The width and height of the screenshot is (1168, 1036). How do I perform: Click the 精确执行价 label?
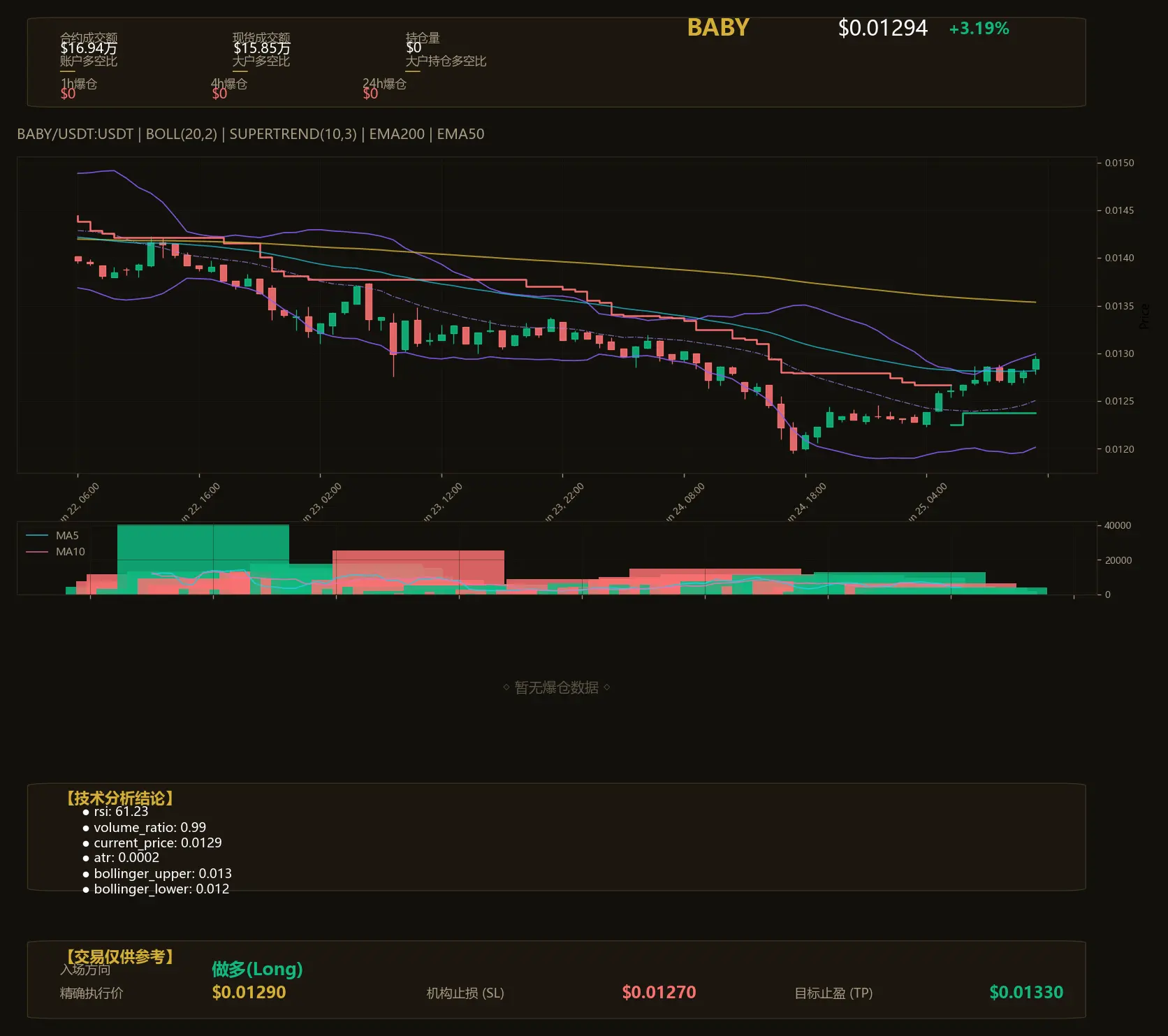tap(92, 993)
